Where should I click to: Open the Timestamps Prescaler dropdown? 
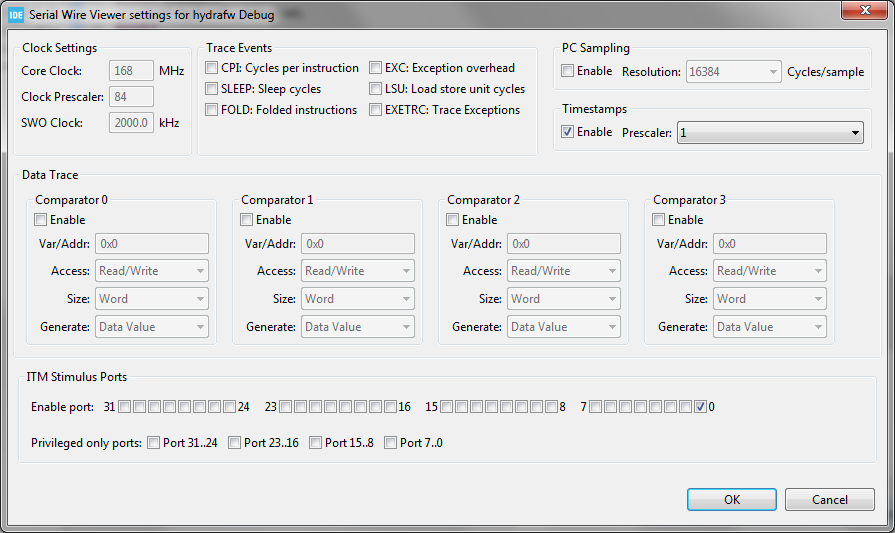point(770,133)
